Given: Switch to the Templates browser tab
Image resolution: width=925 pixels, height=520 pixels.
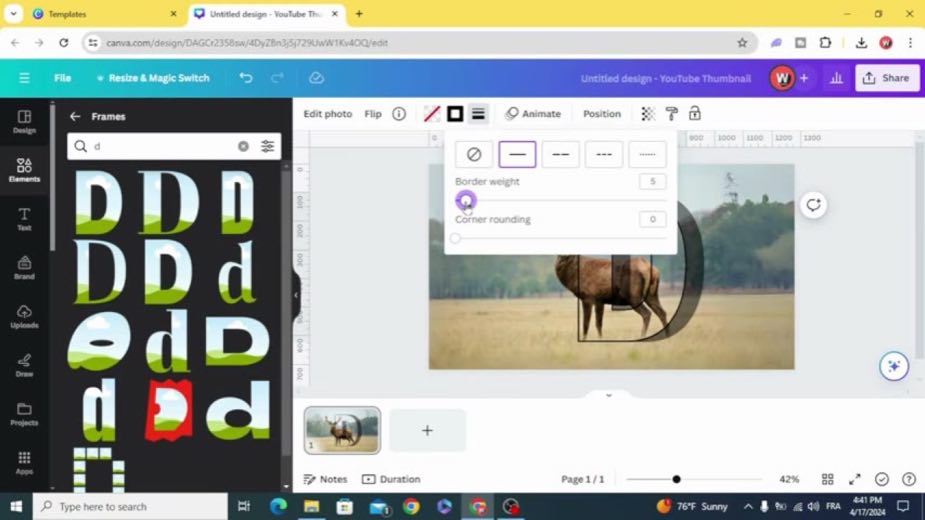Looking at the screenshot, I should click(103, 14).
